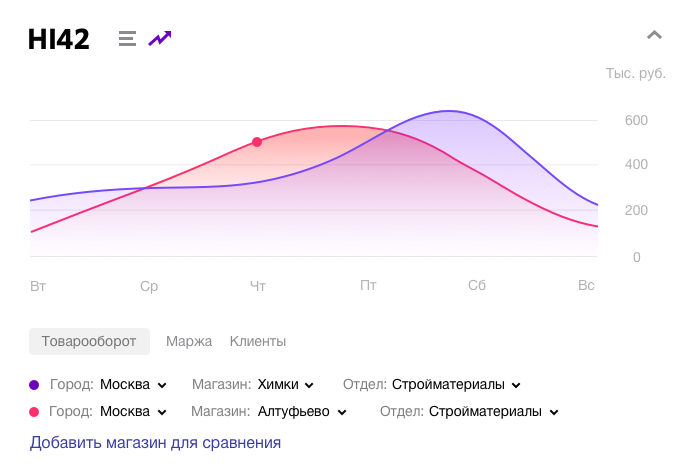Click the pink series color dot
Screen dimensions: 696x475
click(x=35, y=411)
